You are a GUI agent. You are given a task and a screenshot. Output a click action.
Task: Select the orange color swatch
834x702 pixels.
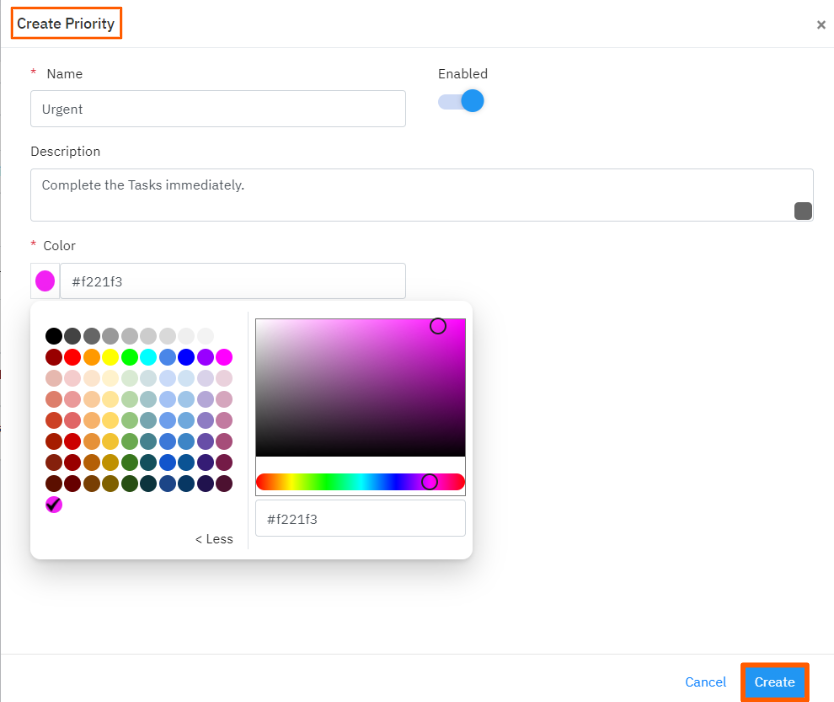click(x=92, y=357)
